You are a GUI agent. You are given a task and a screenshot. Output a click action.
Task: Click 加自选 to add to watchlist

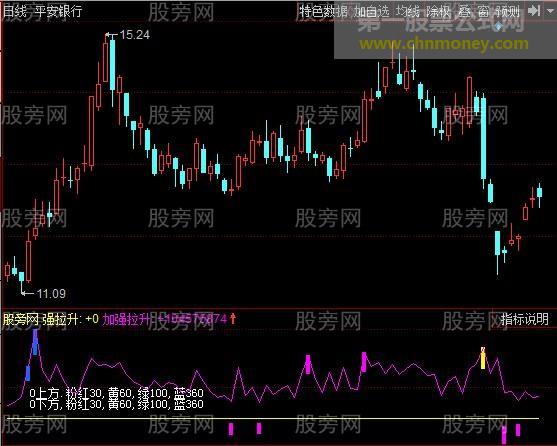coord(371,12)
